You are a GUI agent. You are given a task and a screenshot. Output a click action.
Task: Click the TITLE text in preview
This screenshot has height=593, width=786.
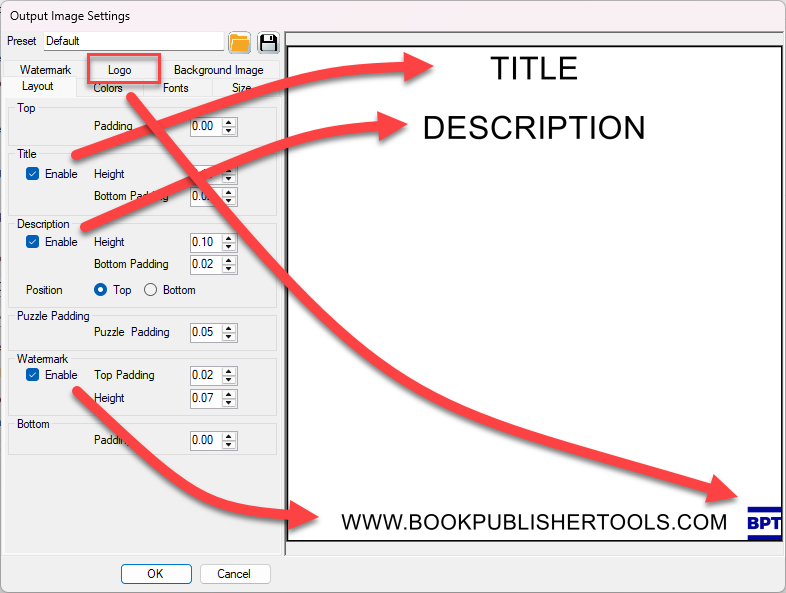[534, 69]
